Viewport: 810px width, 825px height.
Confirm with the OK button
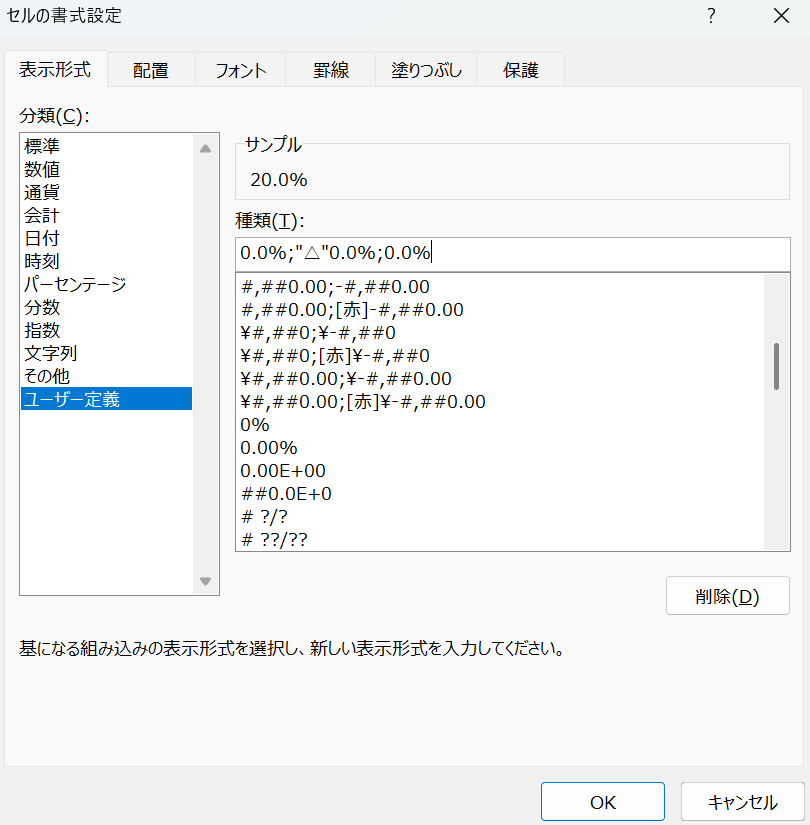click(x=602, y=802)
